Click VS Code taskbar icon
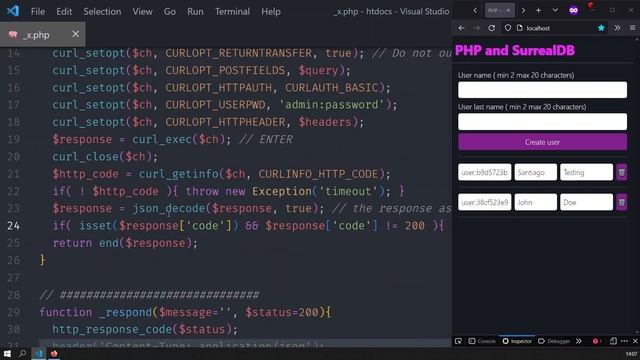Screen dimensions: 640x360 pyautogui.click(x=38, y=353)
